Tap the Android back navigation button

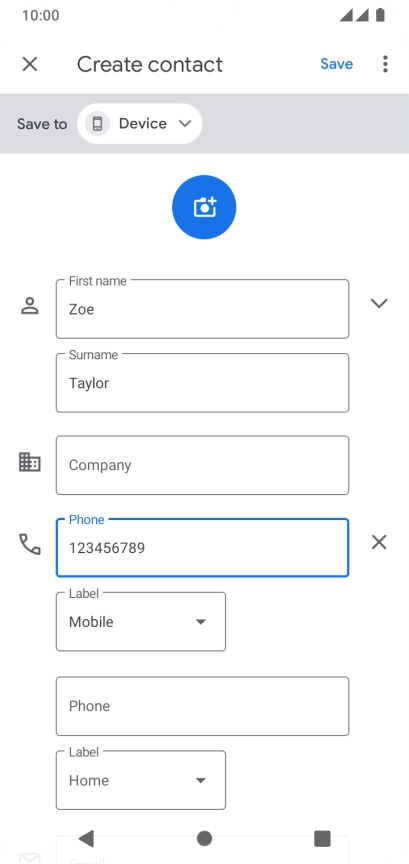tap(86, 839)
